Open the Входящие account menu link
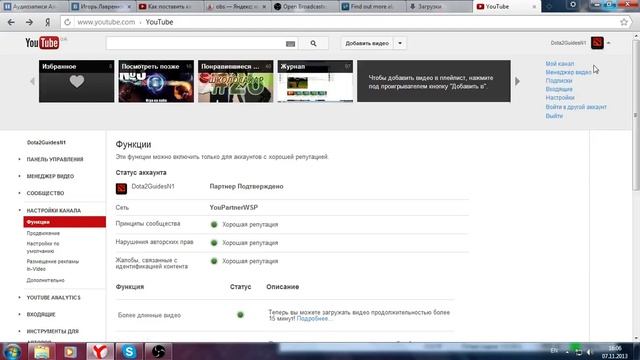Viewport: 640px width, 360px height. click(559, 89)
